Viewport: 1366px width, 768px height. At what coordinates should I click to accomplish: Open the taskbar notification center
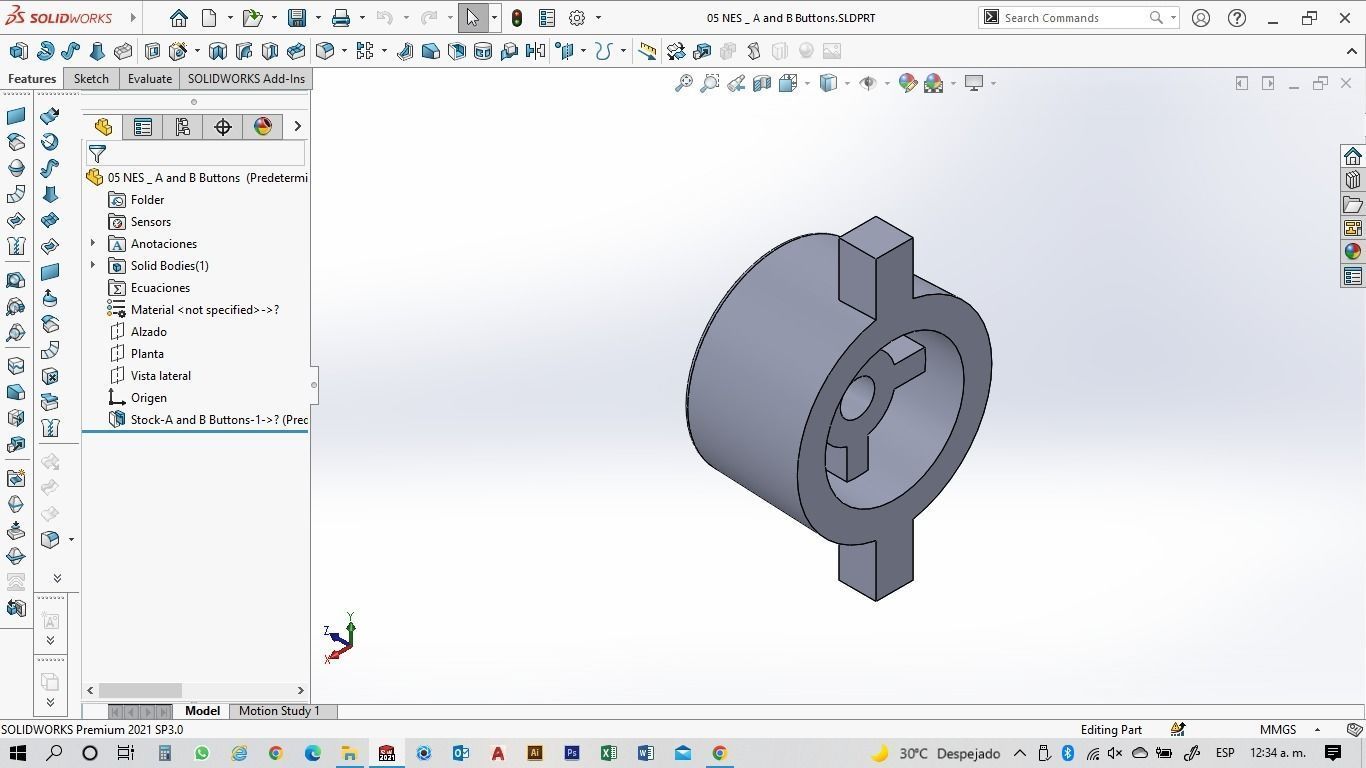(x=1333, y=753)
